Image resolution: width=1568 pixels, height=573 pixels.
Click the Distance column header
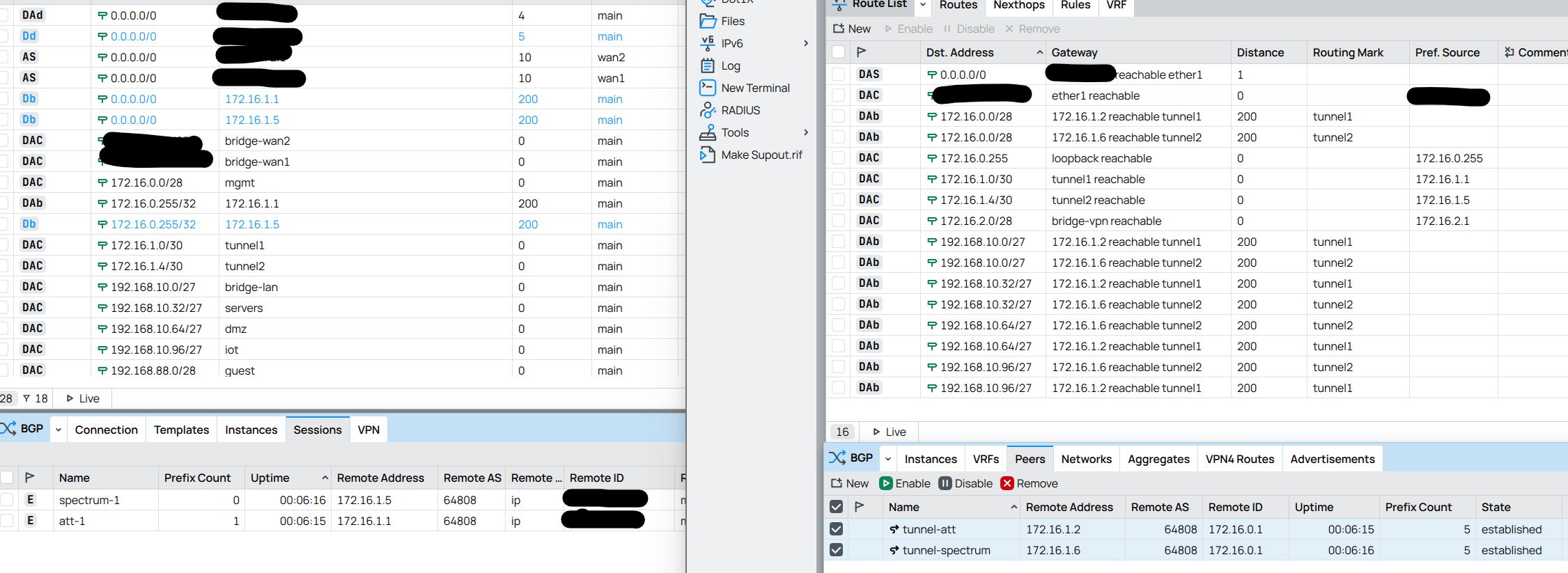click(1268, 52)
